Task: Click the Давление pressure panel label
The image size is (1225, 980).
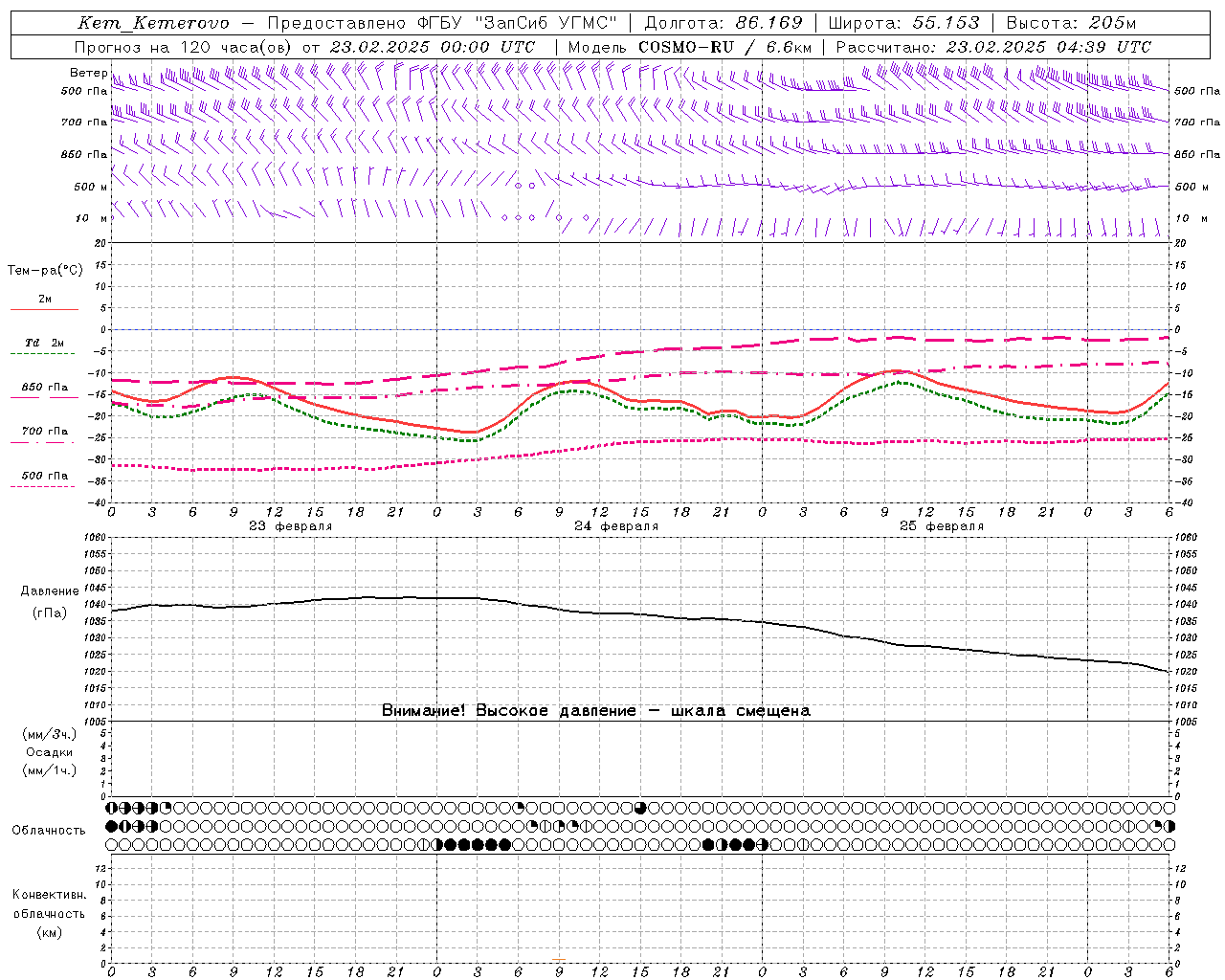Action: click(50, 591)
